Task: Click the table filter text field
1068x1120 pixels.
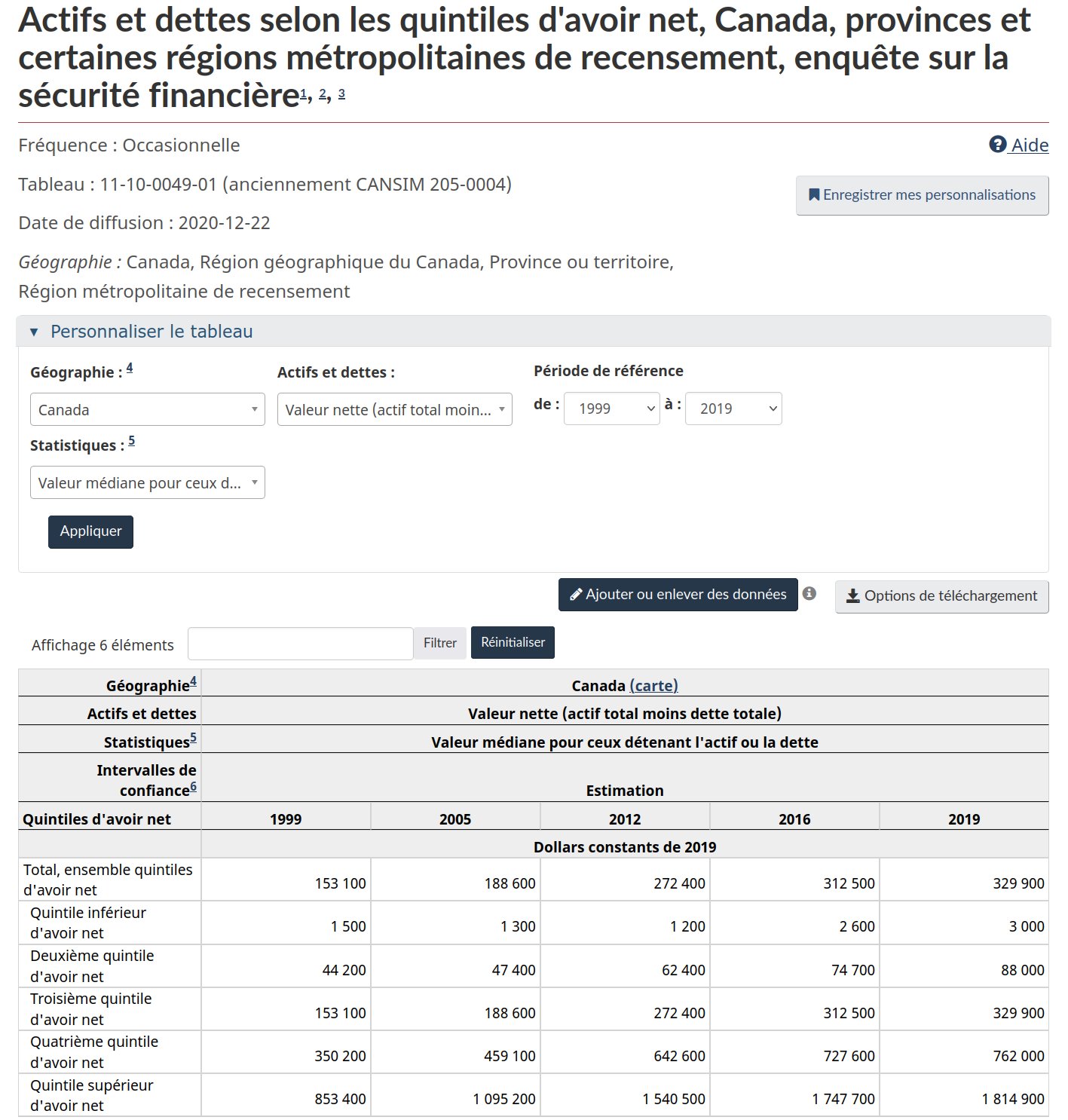Action: pos(300,644)
